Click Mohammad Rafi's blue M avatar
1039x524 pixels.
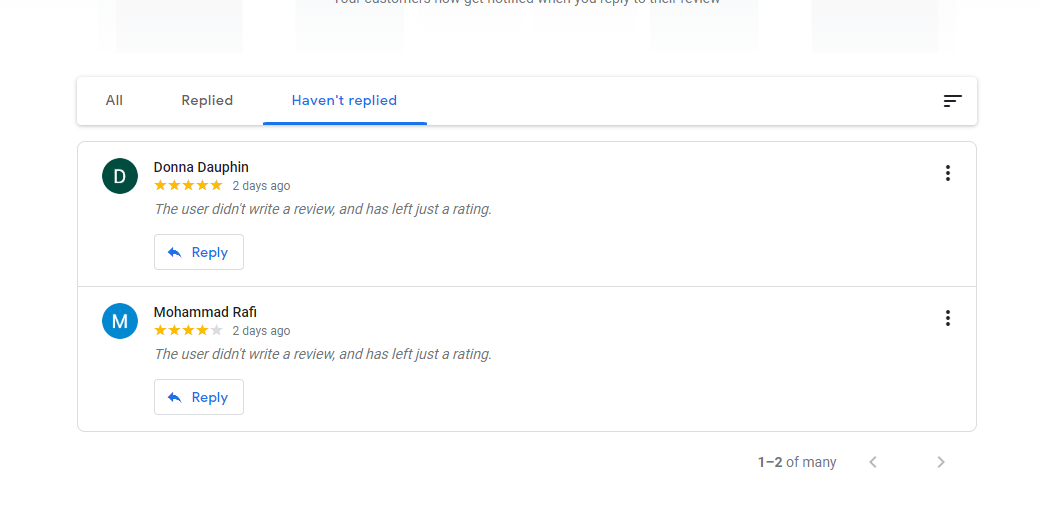[x=120, y=321]
